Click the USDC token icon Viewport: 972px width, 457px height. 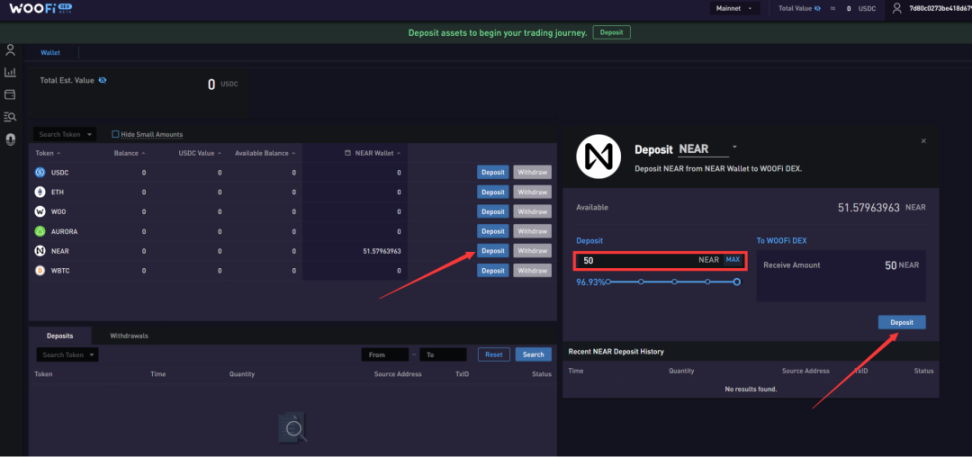coord(40,172)
